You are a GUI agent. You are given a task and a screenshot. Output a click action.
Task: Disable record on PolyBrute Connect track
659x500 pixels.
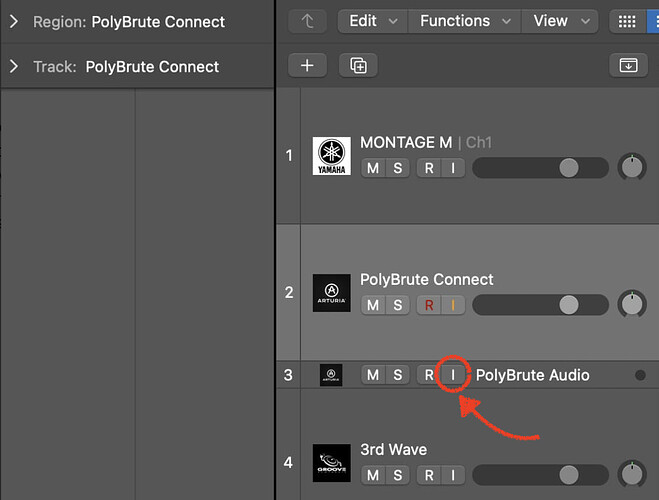(x=429, y=305)
